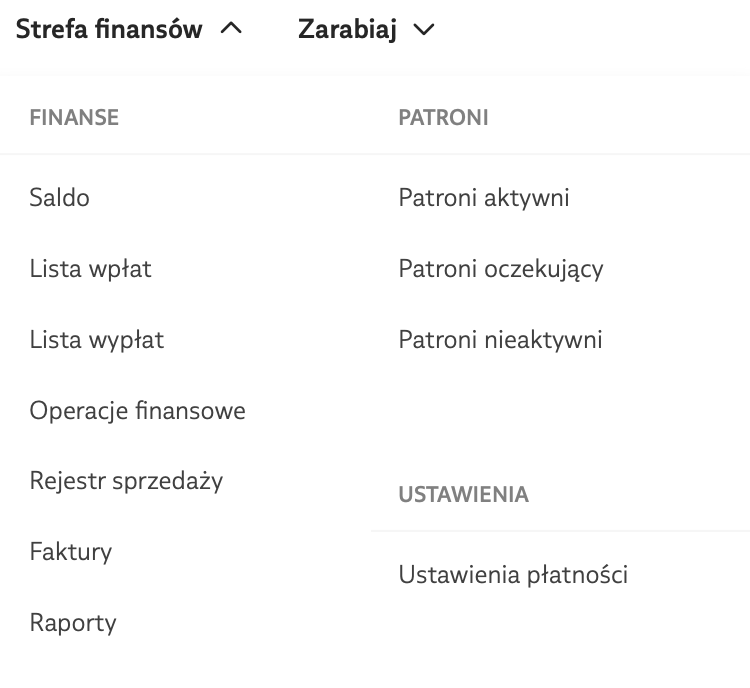View Raporty
The image size is (750, 688).
(x=73, y=623)
